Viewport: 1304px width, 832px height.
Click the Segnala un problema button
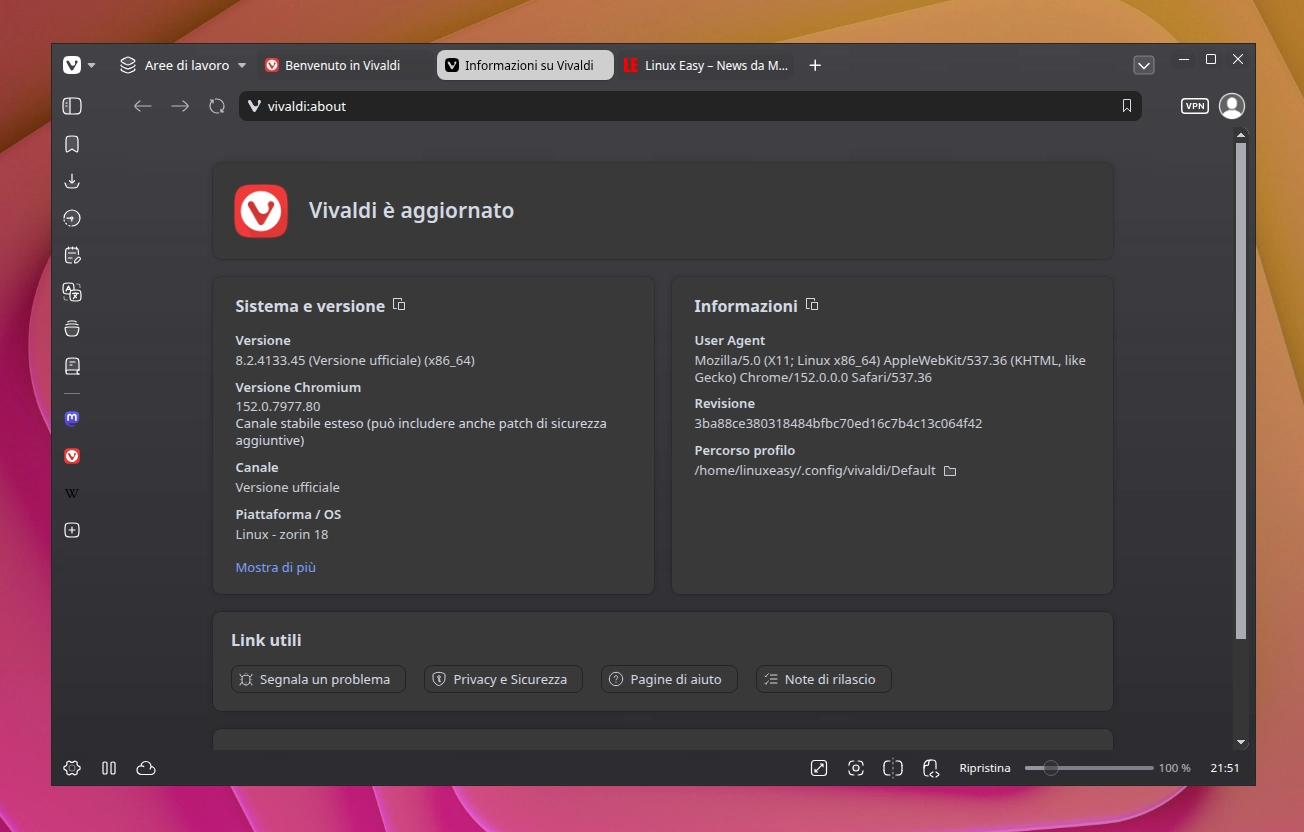click(318, 679)
